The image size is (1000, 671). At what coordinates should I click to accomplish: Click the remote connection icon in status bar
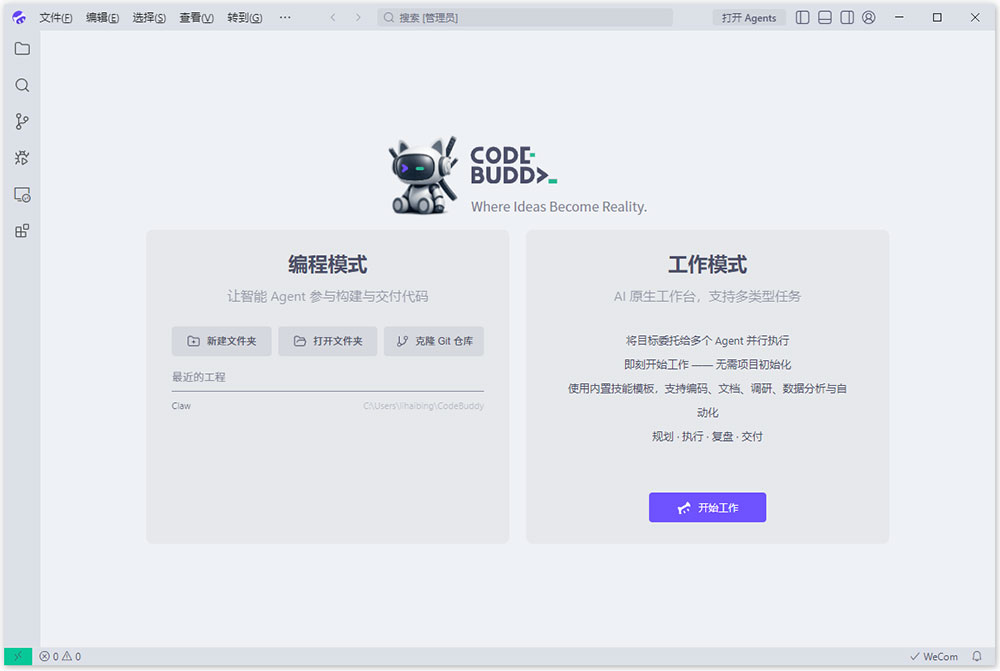pyautogui.click(x=19, y=656)
